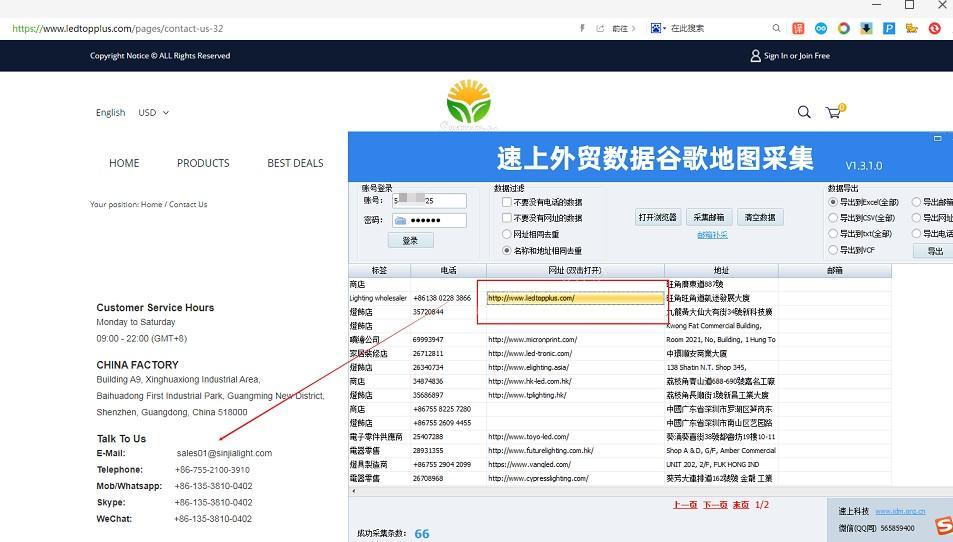Click the 登录 login button
The height and width of the screenshot is (542, 953).
pos(410,241)
